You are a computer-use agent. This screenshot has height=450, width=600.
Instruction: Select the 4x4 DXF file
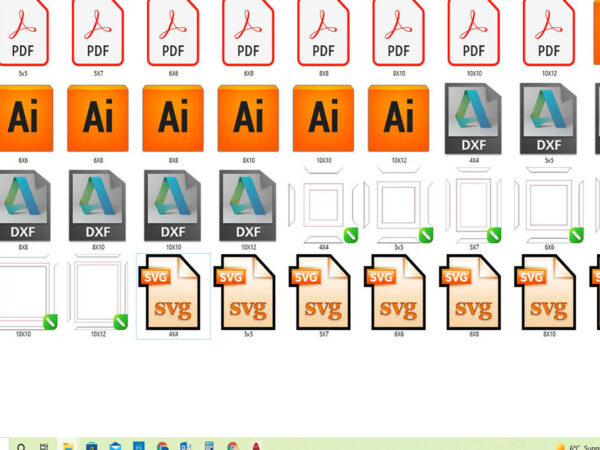tap(474, 118)
